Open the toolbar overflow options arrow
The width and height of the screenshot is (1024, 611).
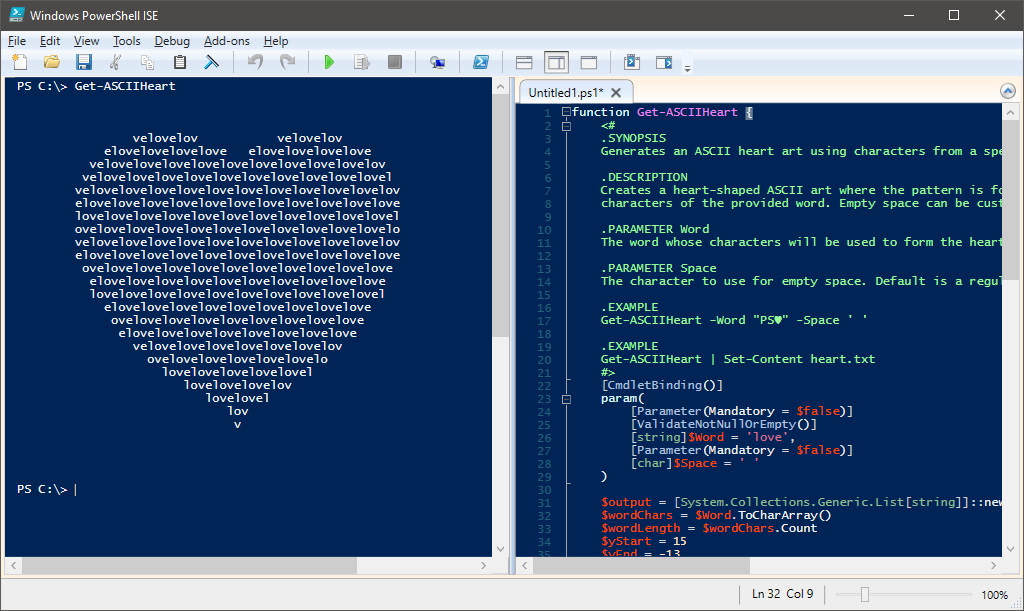687,68
